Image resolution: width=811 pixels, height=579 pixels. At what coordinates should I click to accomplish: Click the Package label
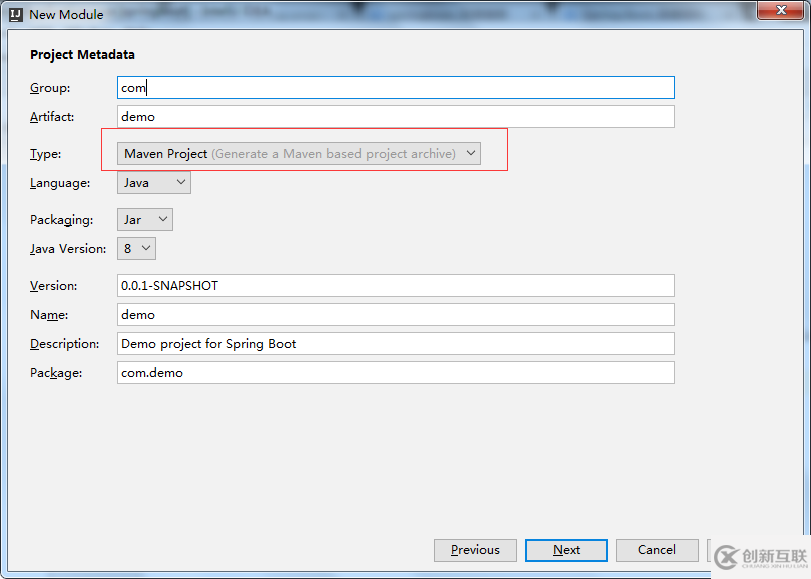56,373
